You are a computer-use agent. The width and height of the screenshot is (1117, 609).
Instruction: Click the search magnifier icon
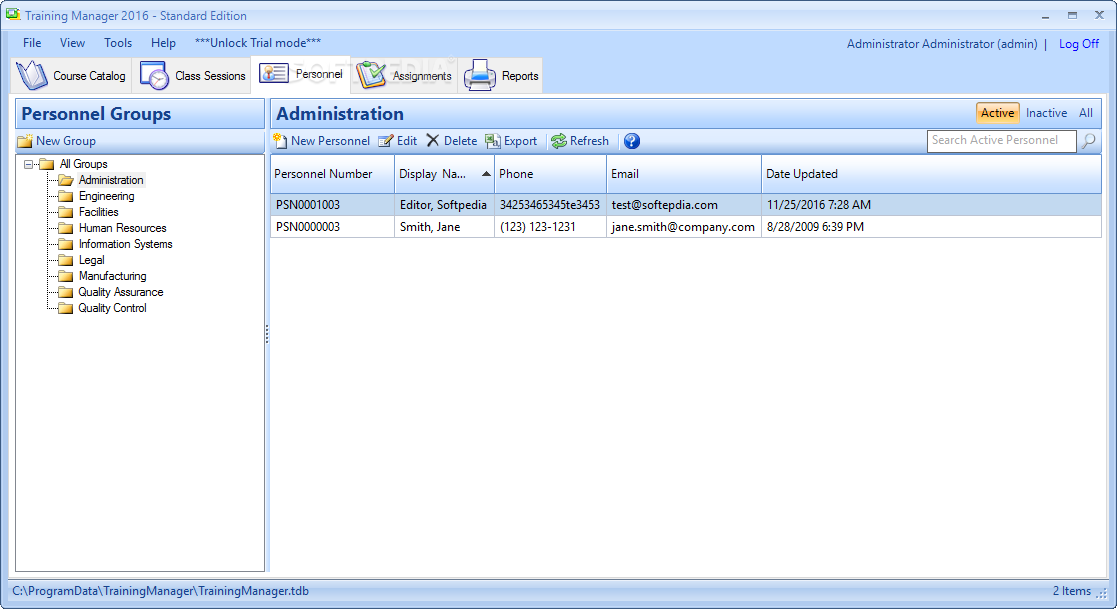(1089, 141)
